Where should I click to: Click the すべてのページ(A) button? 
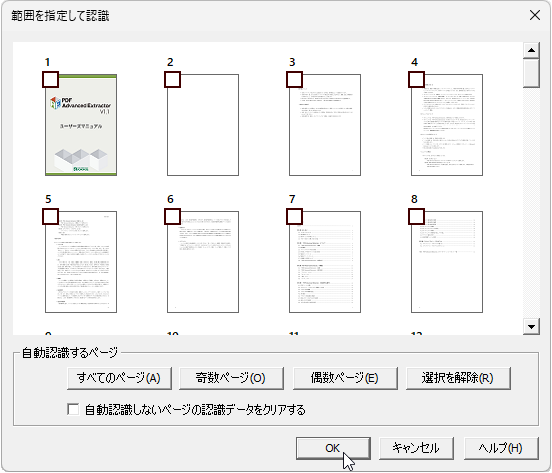119,378
